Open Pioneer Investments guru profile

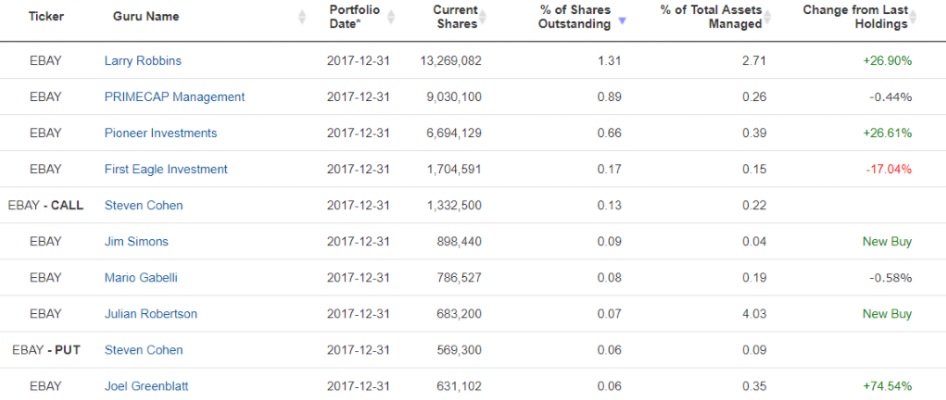click(x=160, y=133)
